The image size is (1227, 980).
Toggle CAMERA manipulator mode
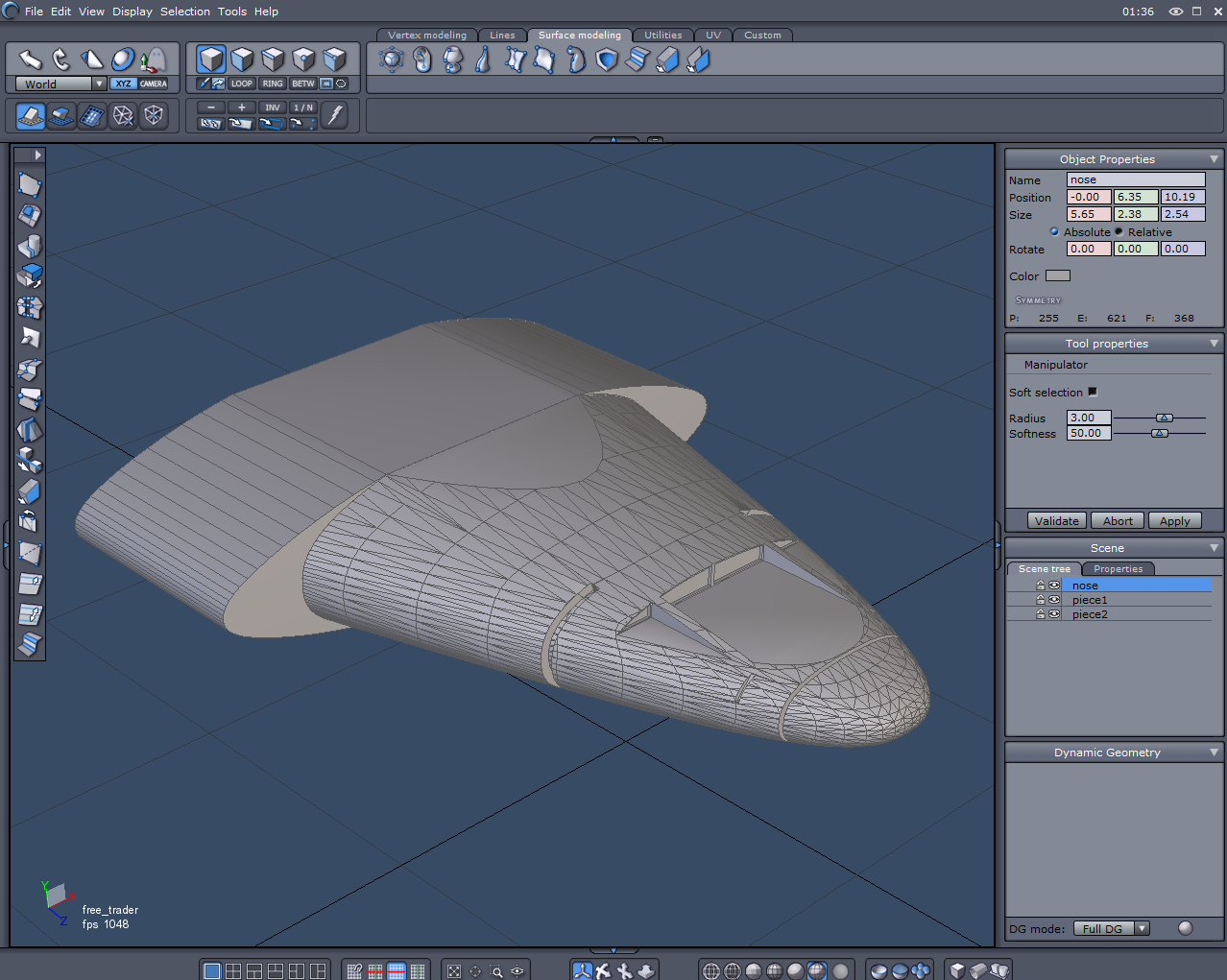point(154,84)
